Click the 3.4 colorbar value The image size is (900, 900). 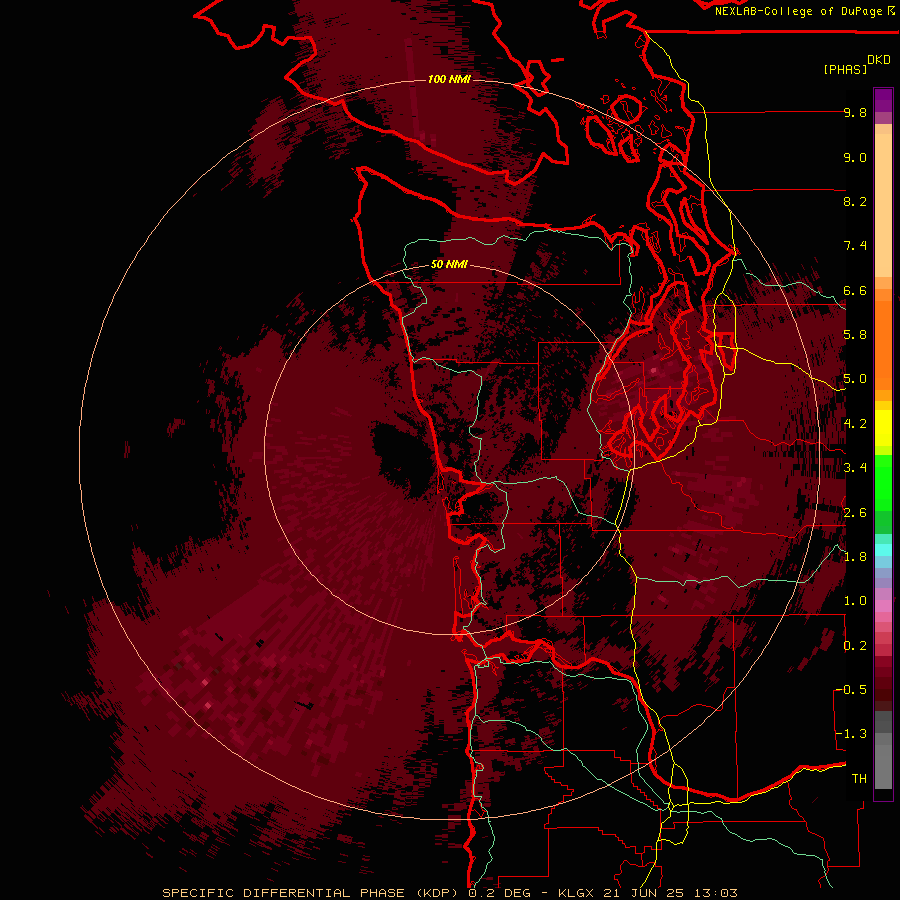click(855, 468)
